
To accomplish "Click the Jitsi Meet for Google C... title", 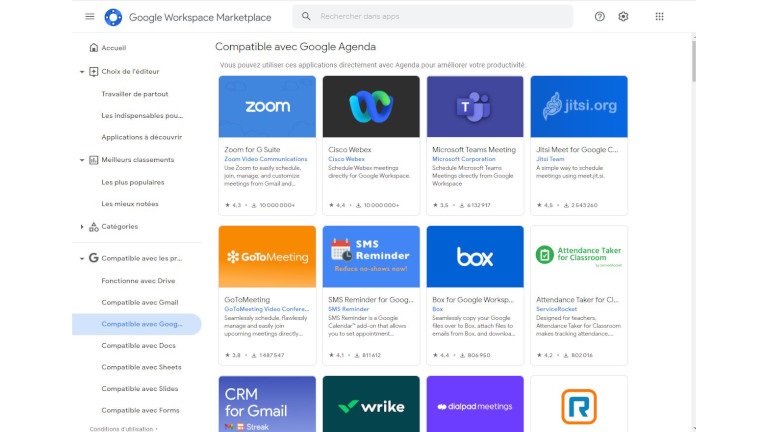I will (577, 149).
